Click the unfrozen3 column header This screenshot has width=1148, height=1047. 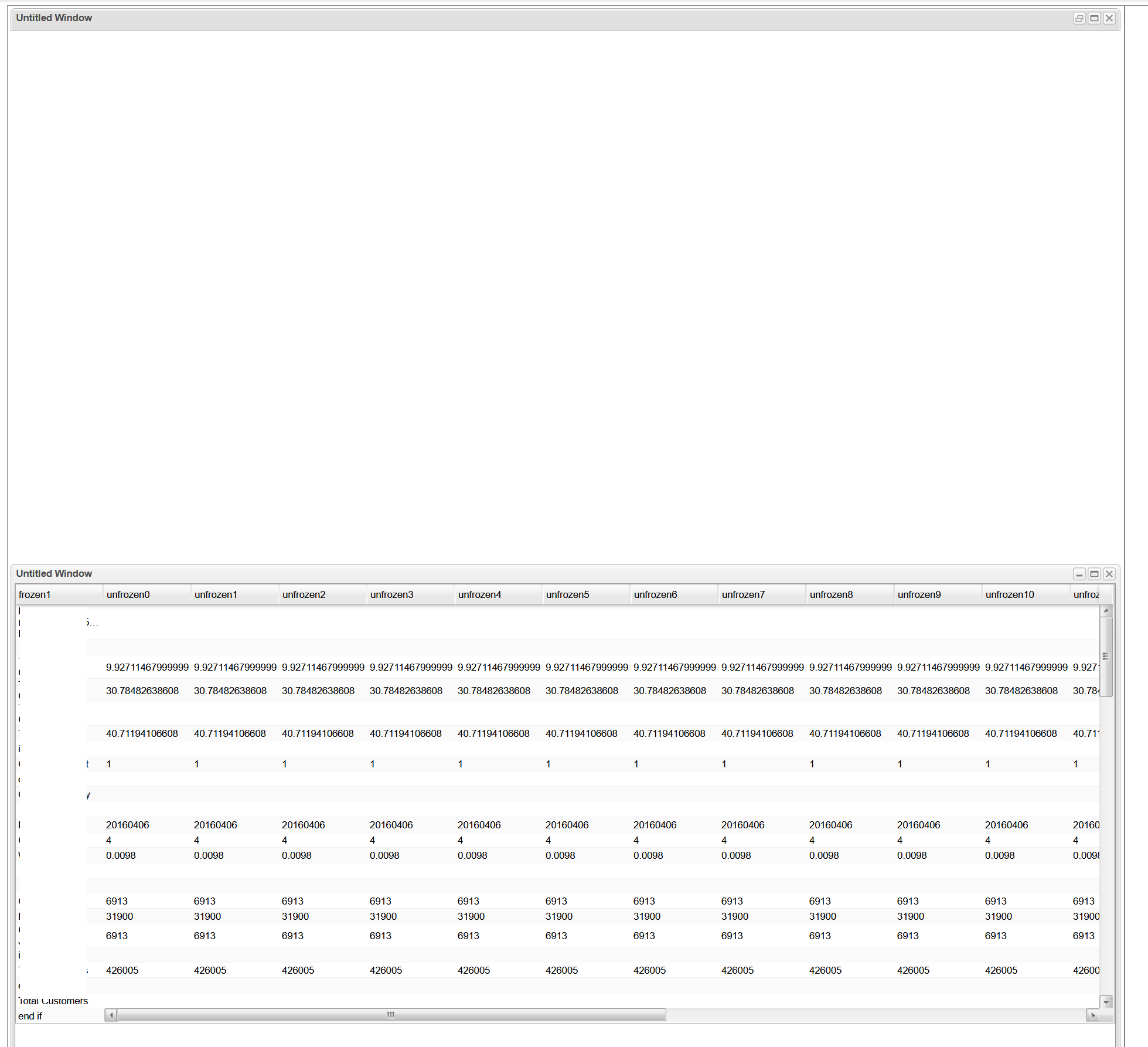click(411, 594)
